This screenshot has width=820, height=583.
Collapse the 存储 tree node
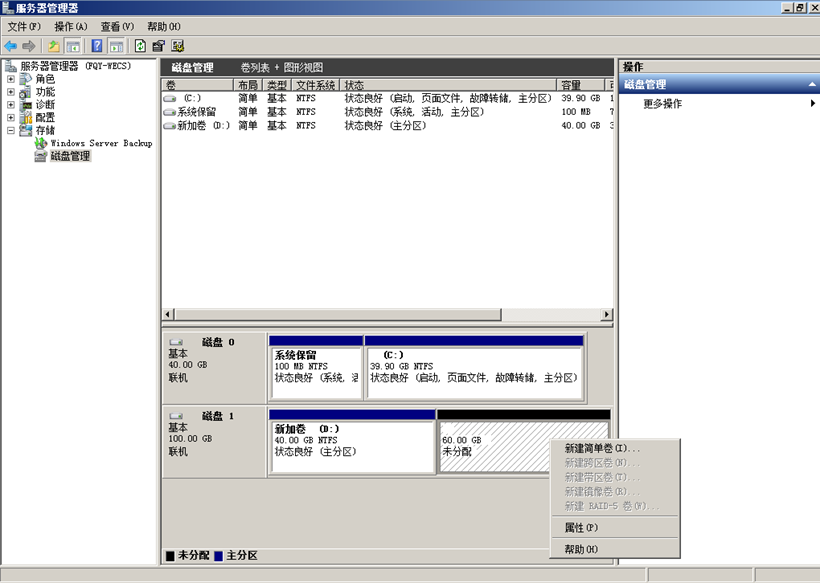click(11, 131)
